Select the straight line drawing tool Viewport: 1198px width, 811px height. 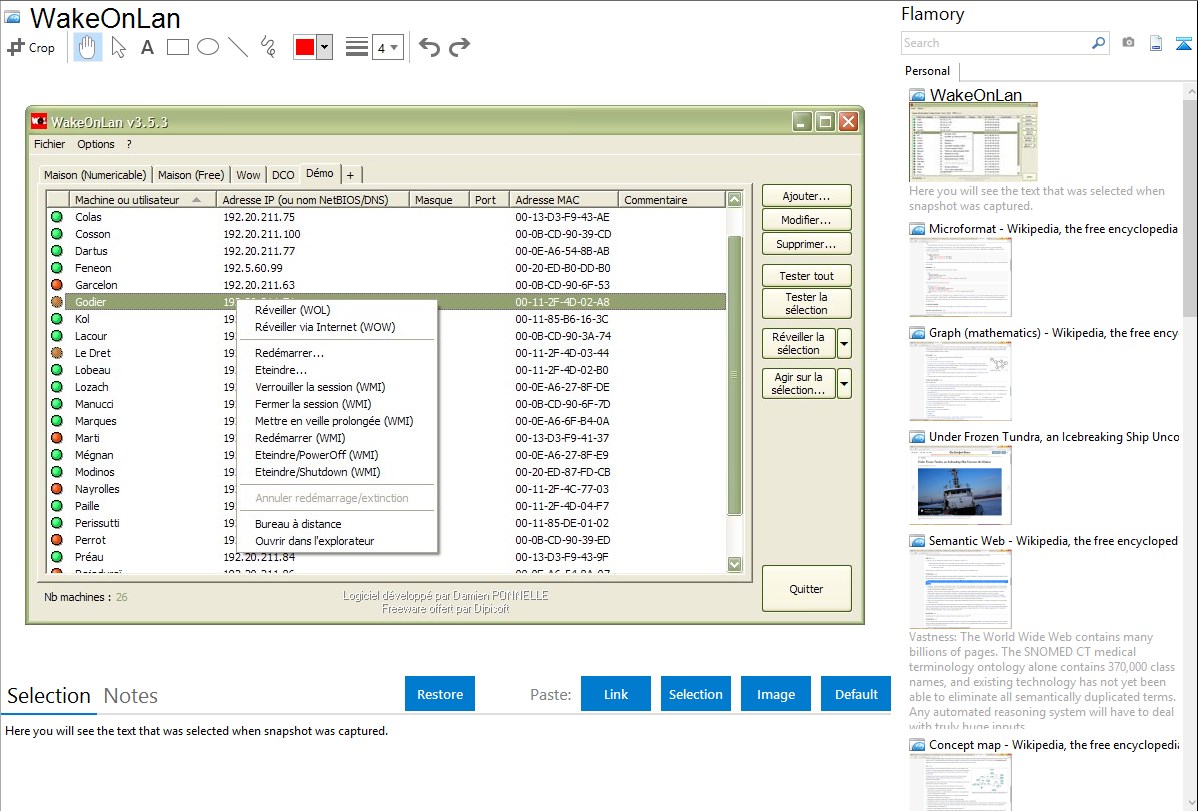click(x=238, y=47)
